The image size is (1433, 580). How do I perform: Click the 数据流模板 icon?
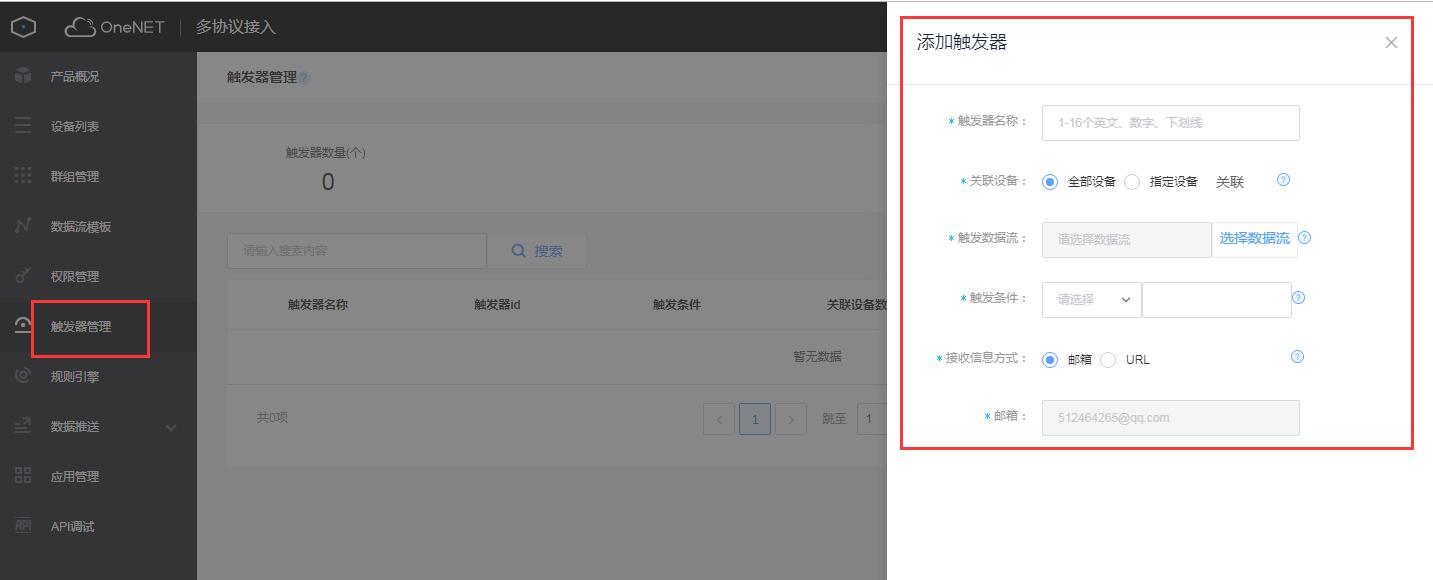click(23, 226)
